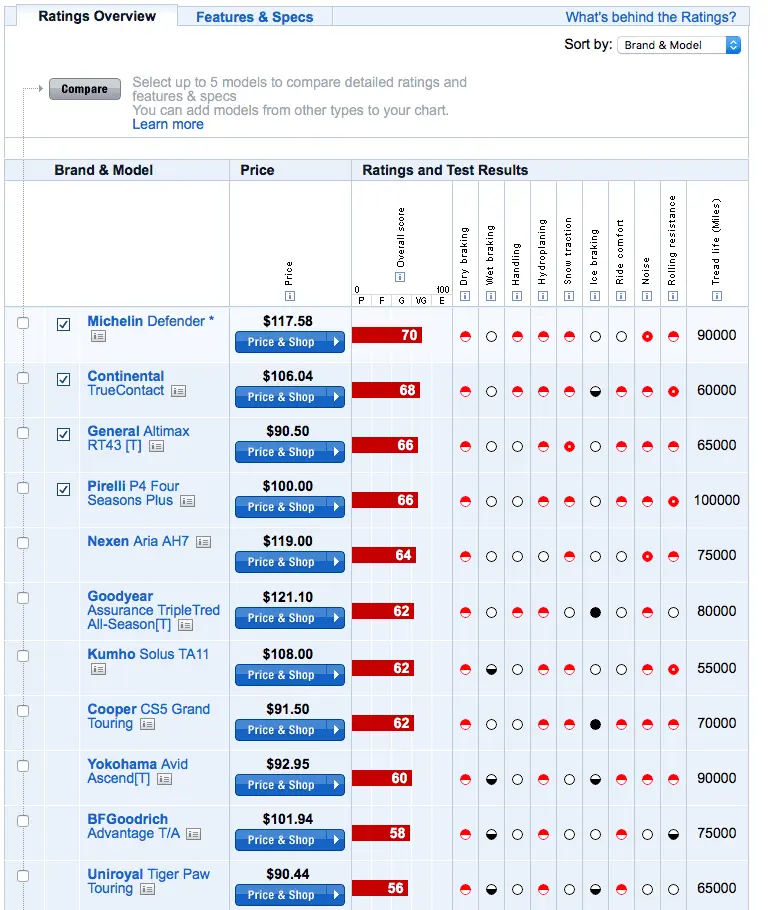Click Price & Shop for Yokohama Avid Ascend
Viewport: 768px width, 910px height.
pos(290,785)
